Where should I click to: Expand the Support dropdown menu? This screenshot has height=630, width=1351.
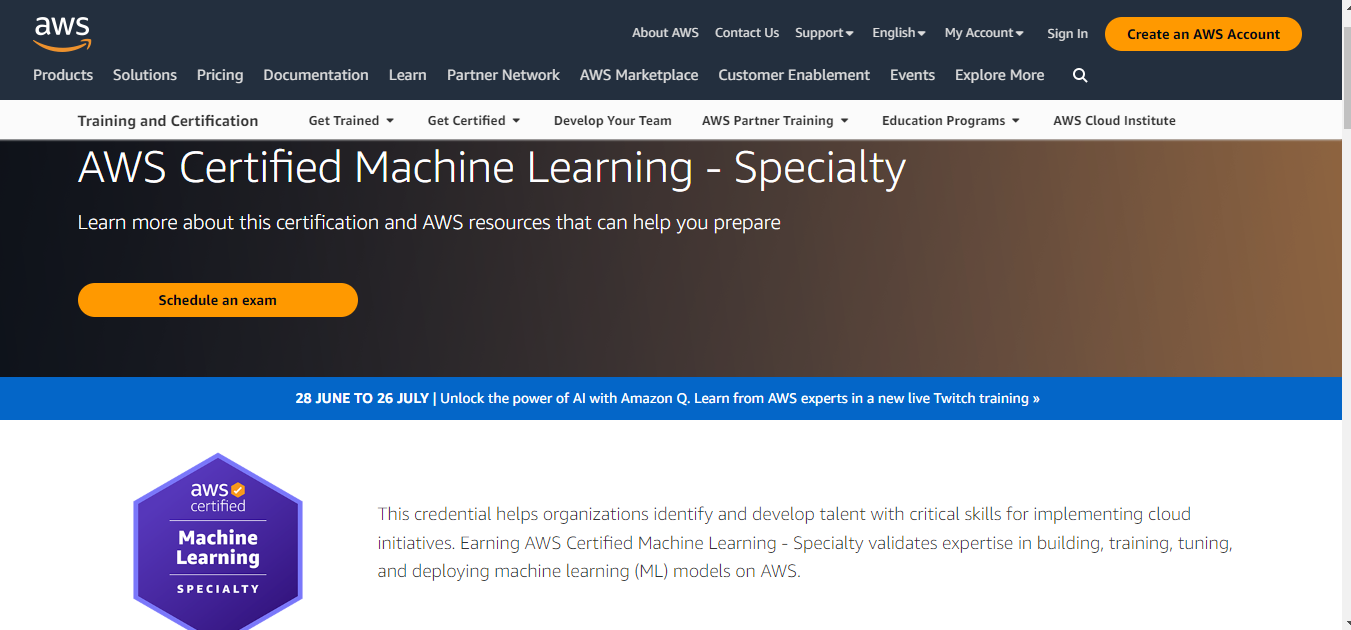coord(824,33)
